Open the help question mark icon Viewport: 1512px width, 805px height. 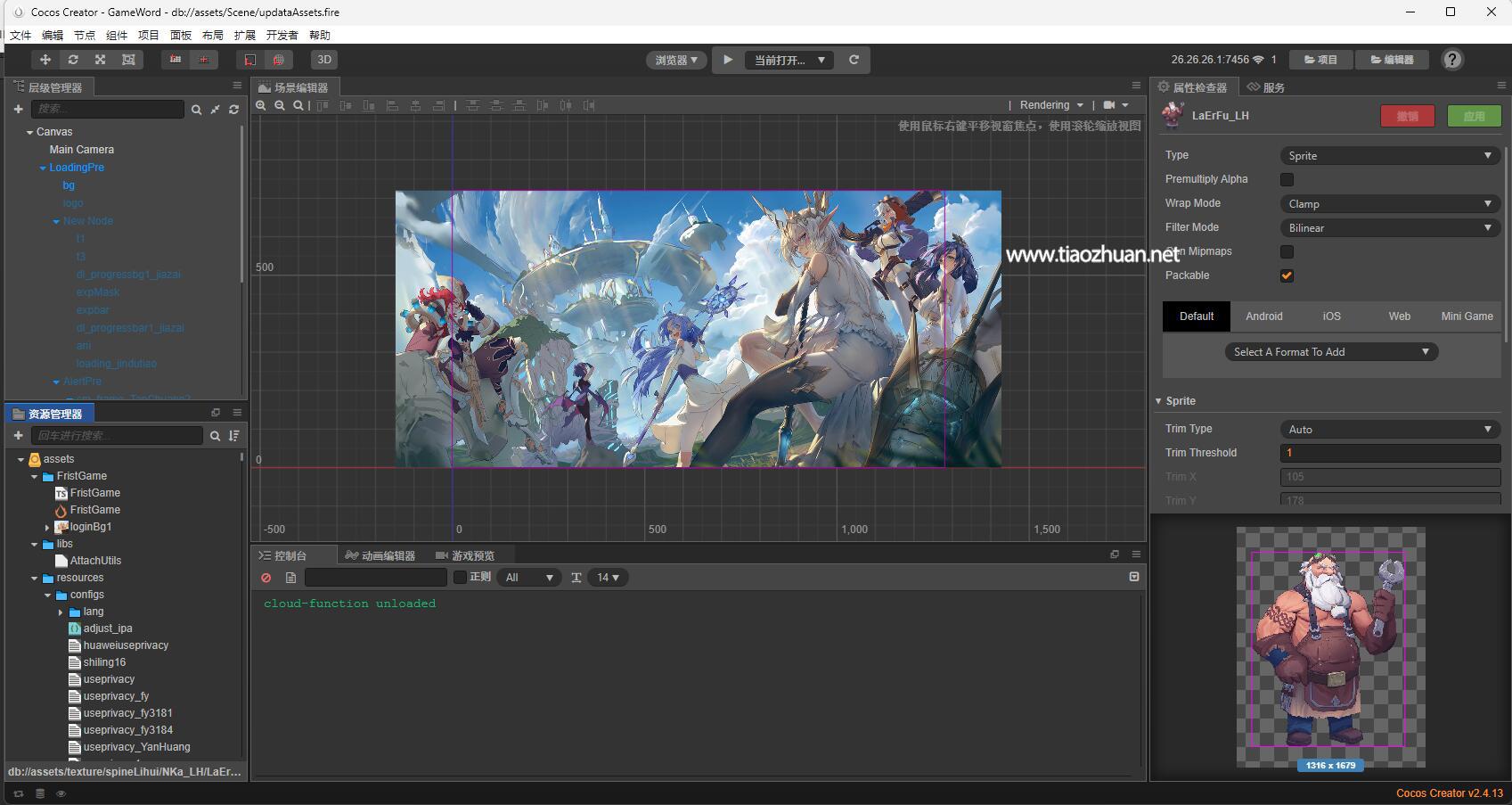pyautogui.click(x=1452, y=60)
